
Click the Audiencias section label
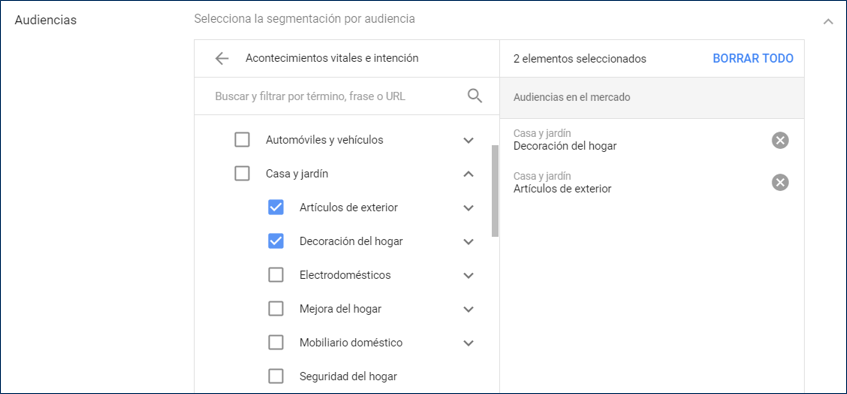coord(45,21)
